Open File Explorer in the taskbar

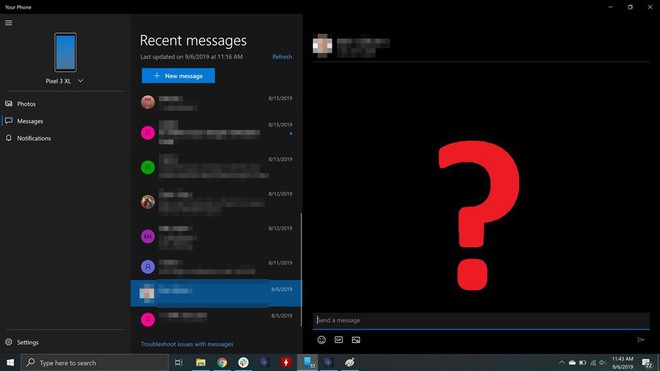[x=201, y=363]
